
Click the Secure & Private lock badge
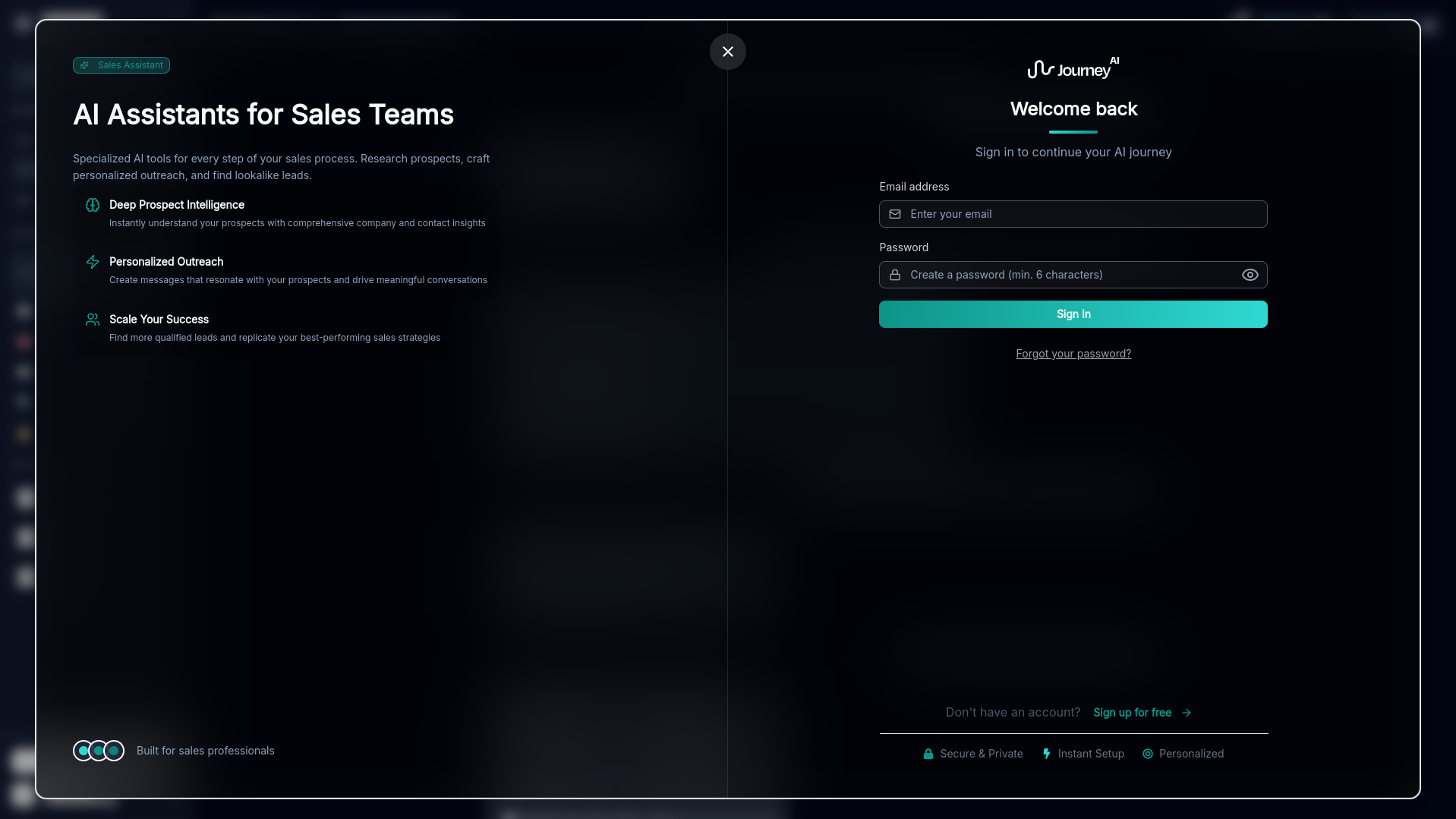[973, 754]
